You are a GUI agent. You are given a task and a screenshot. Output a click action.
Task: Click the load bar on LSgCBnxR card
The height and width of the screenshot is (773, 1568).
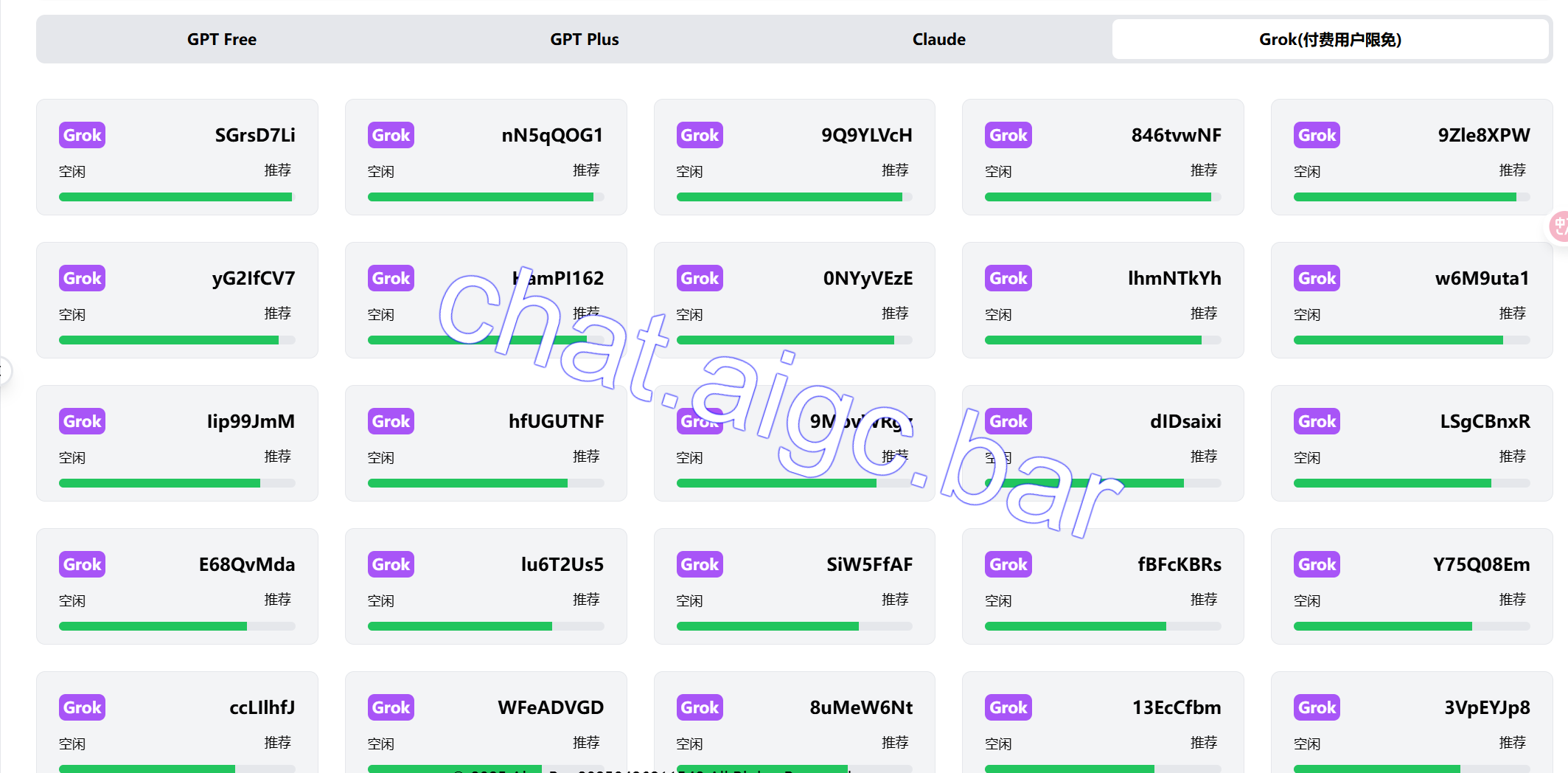point(1412,483)
